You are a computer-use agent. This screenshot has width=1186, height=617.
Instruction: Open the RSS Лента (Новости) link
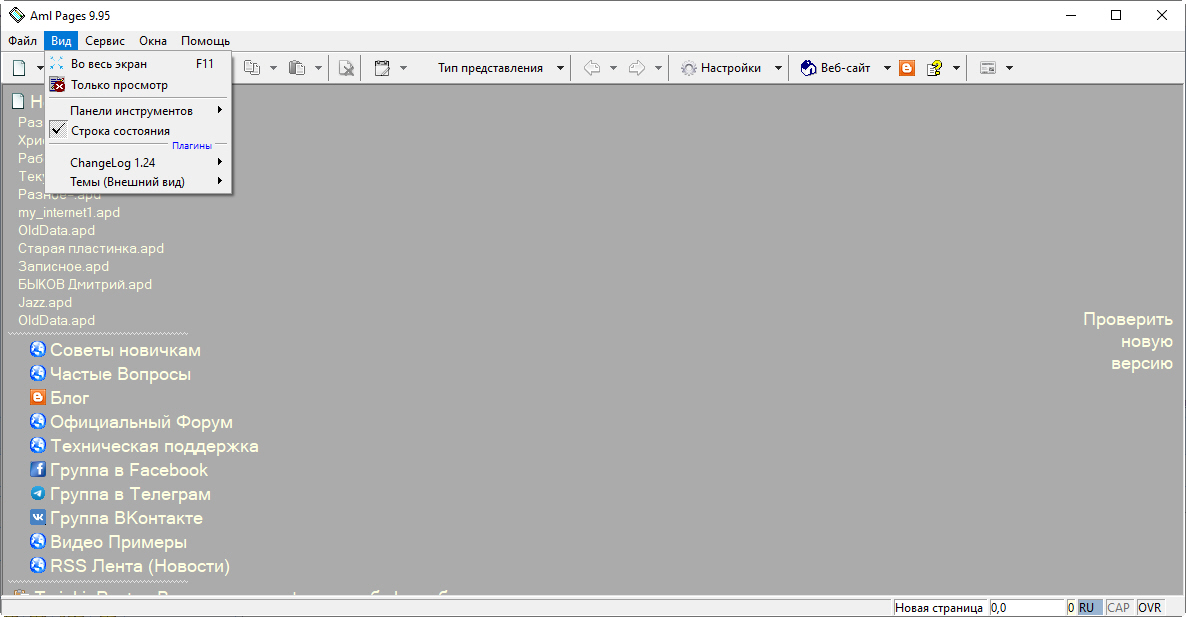(x=140, y=566)
